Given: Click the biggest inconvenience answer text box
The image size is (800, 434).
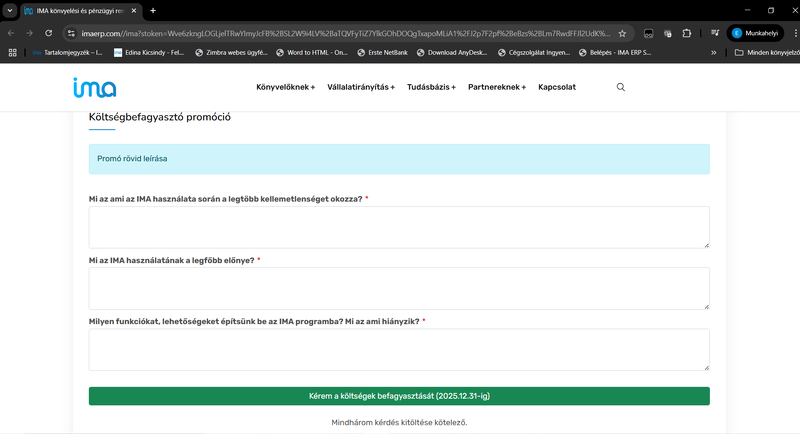Looking at the screenshot, I should [x=399, y=227].
